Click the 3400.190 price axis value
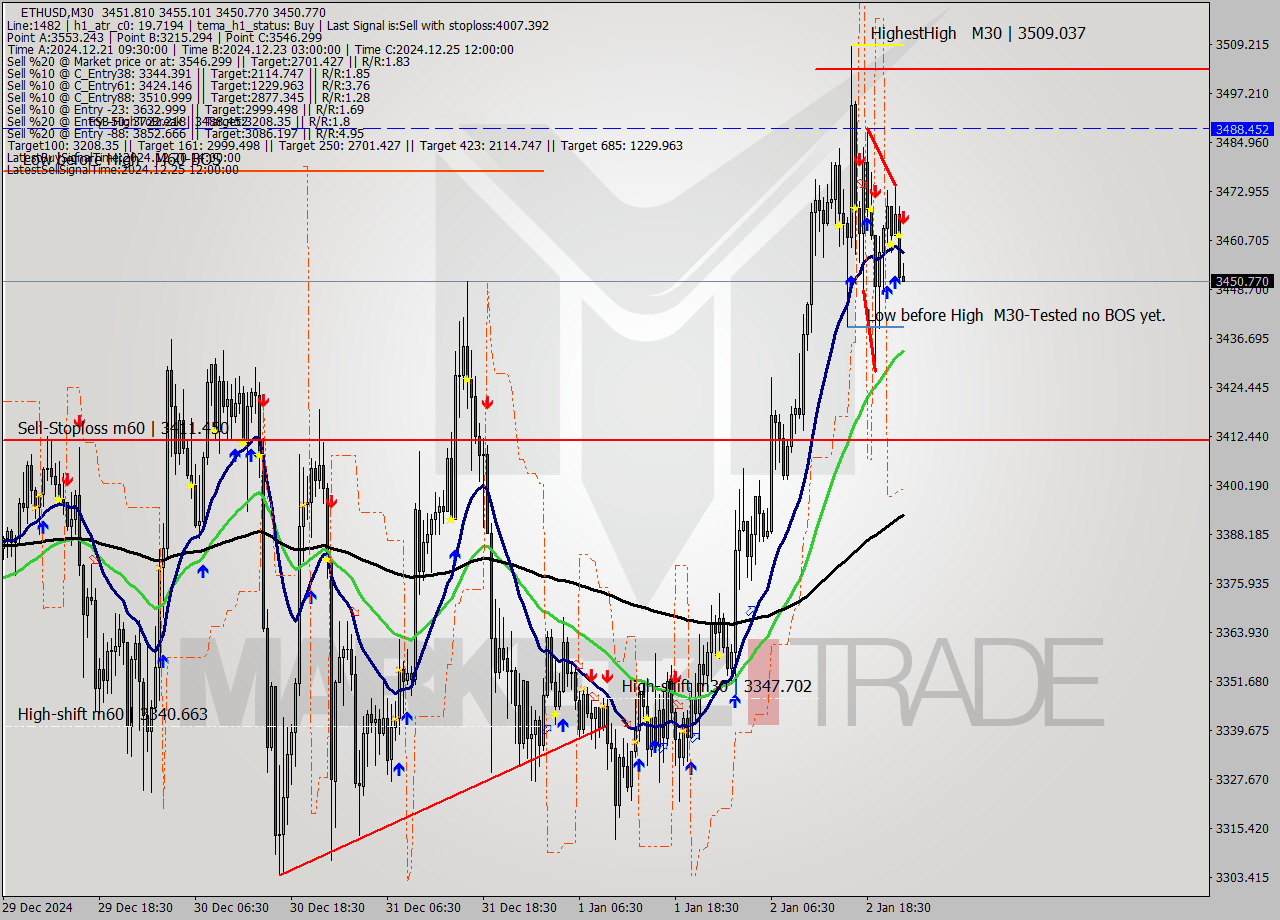1280x920 pixels. click(1241, 485)
